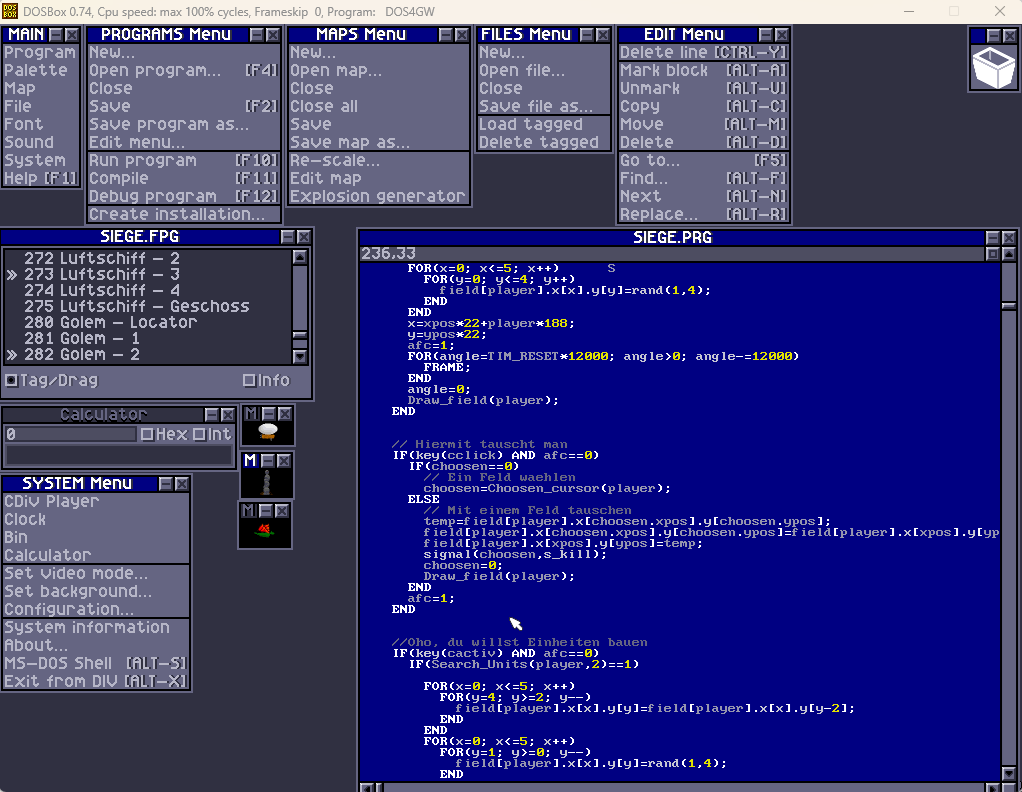Choose Exit from DIV [ALT-X]
Image resolution: width=1022 pixels, height=792 pixels.
(96, 681)
